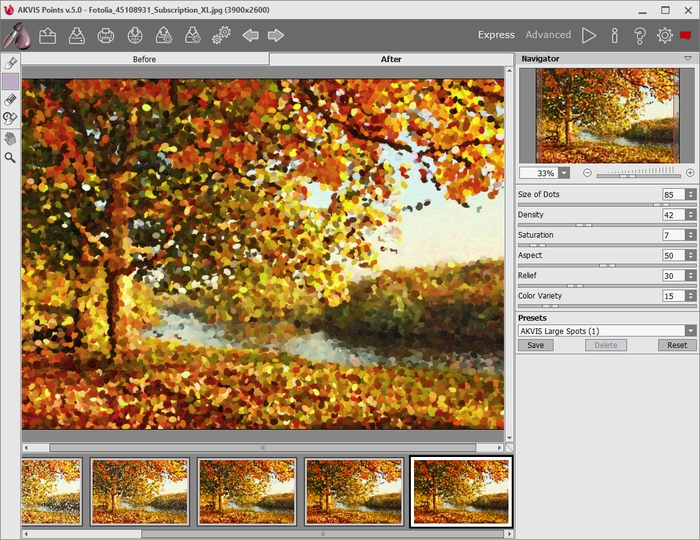Click the globe Share/Publish icon
Screen dimensions: 700x540
pyautogui.click(x=134, y=35)
